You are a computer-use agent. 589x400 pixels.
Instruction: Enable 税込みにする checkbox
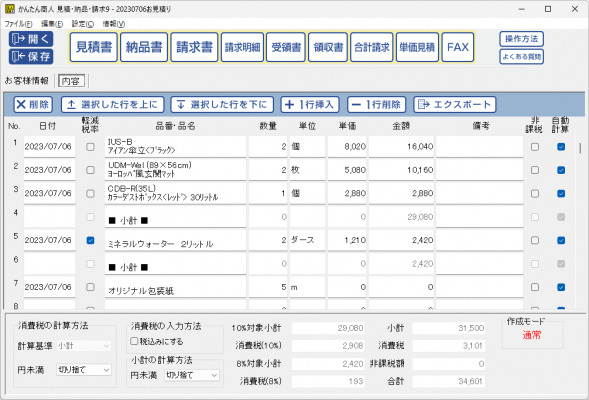[134, 341]
